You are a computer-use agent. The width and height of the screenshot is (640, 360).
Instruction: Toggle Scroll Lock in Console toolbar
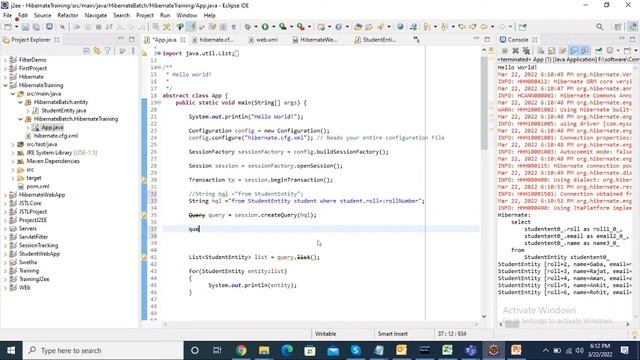pyautogui.click(x=551, y=51)
